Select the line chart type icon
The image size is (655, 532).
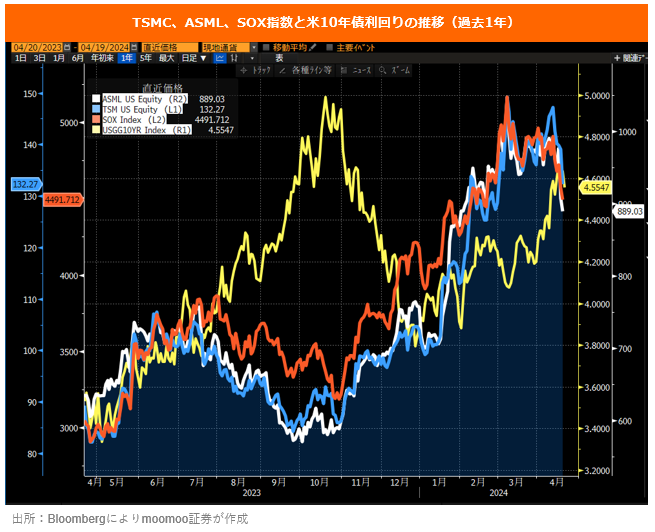220,58
